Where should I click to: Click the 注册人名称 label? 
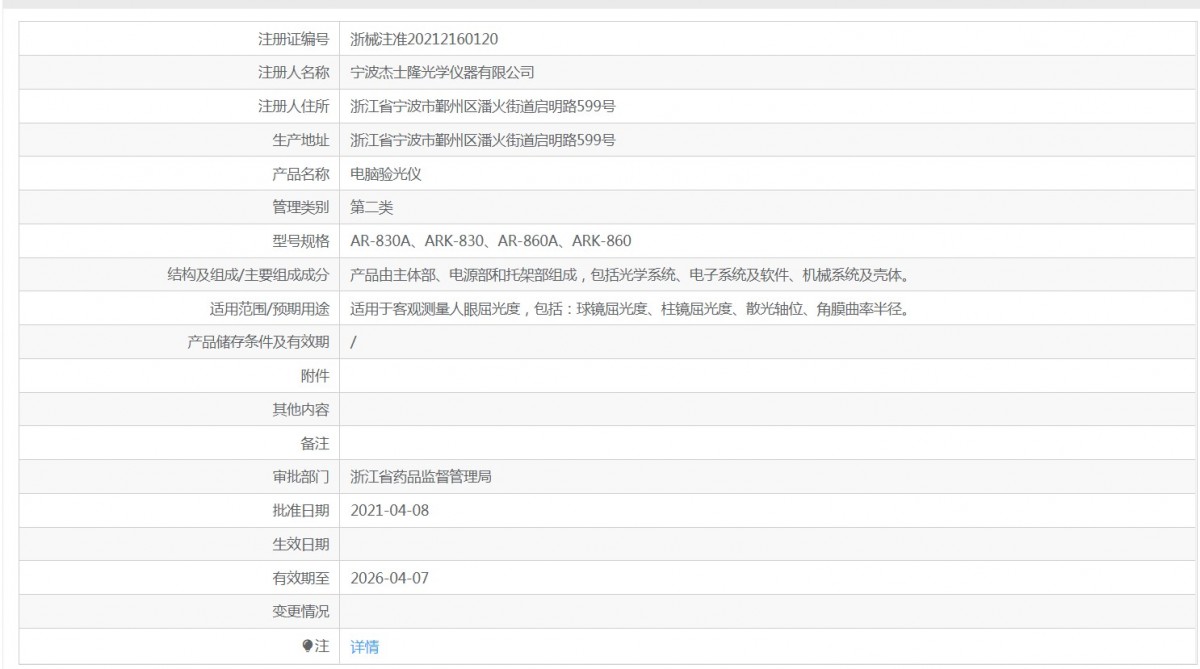[x=294, y=73]
